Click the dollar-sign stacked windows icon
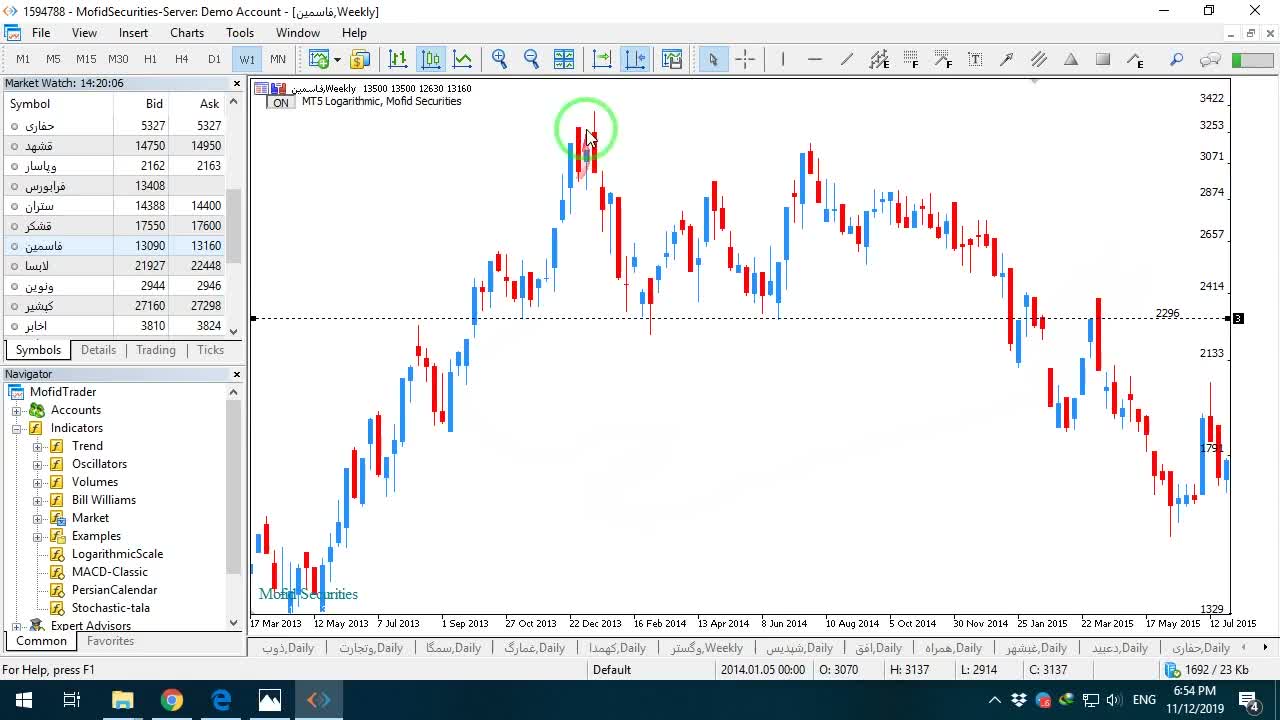1280x720 pixels. tap(359, 59)
